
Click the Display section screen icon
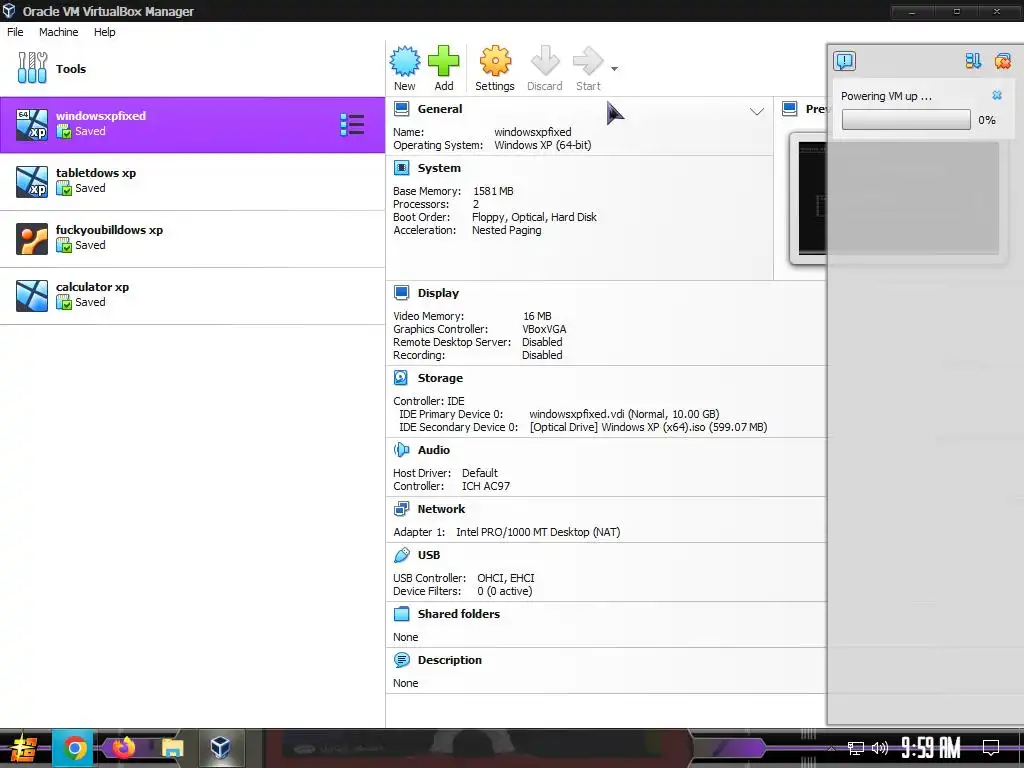(x=402, y=293)
